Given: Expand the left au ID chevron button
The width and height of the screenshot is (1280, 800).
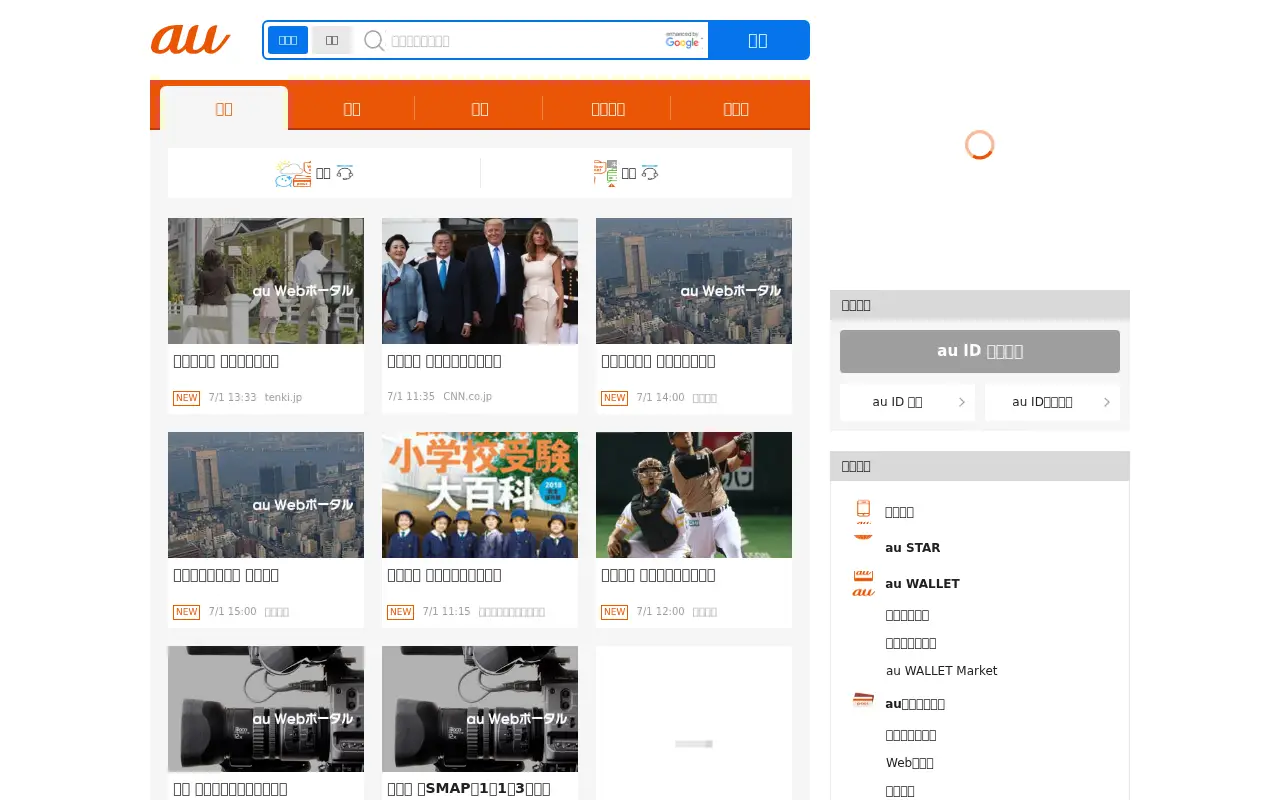Looking at the screenshot, I should pos(907,402).
